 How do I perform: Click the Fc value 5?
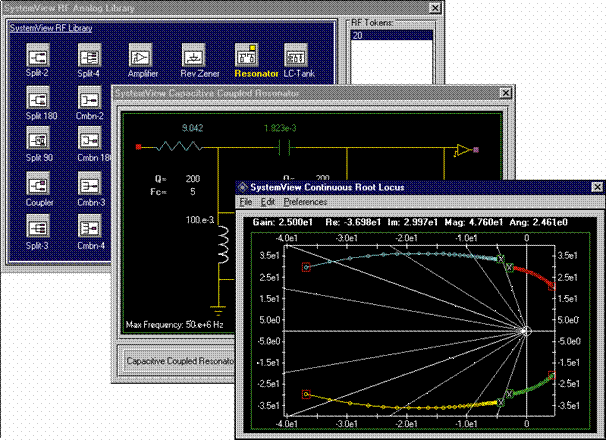coord(192,191)
